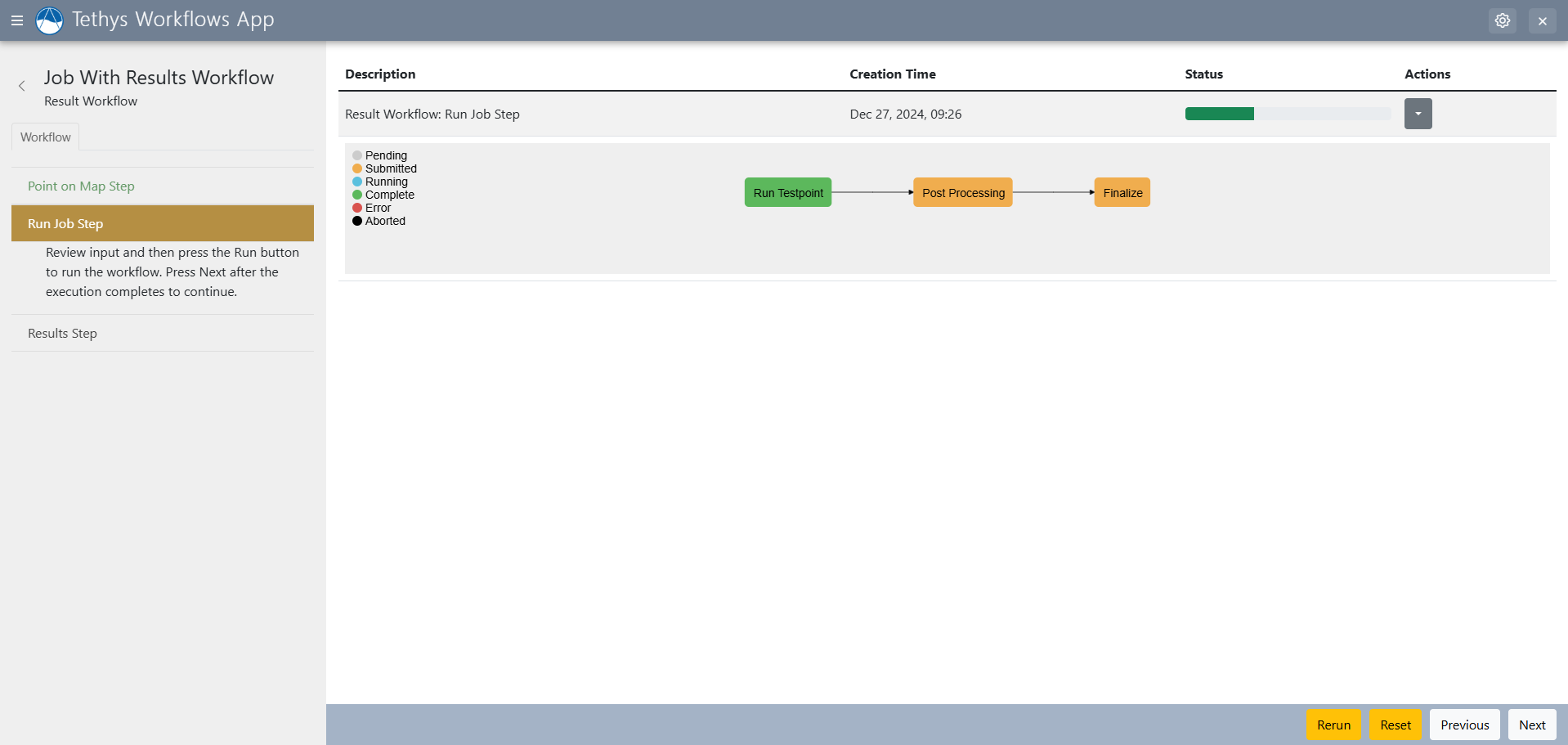Image resolution: width=1568 pixels, height=745 pixels.
Task: Select the Point on Map Step
Action: pos(80,186)
